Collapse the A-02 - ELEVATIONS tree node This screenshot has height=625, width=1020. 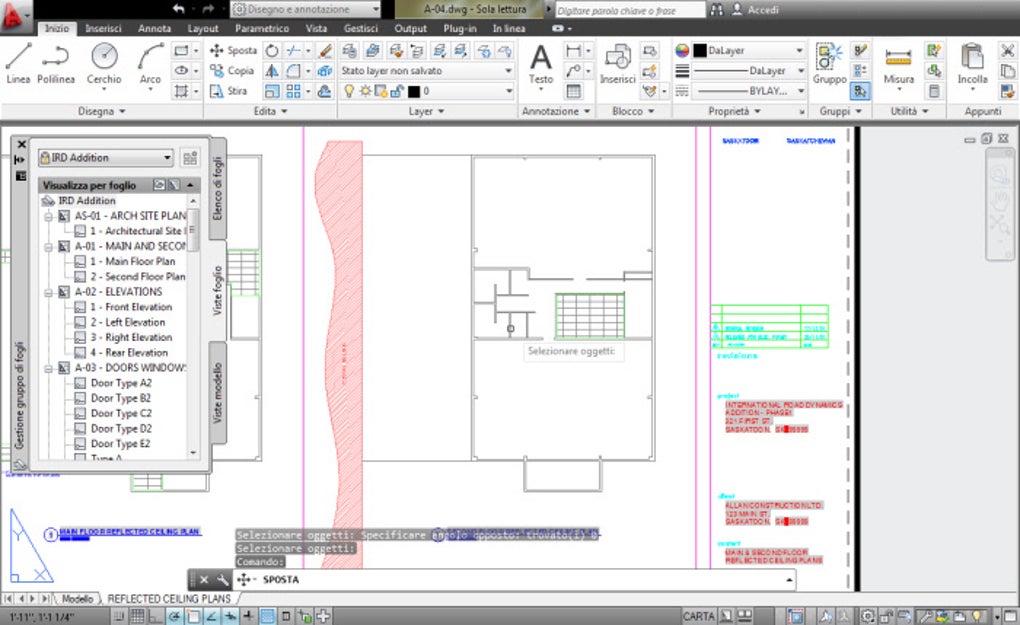tap(48, 292)
